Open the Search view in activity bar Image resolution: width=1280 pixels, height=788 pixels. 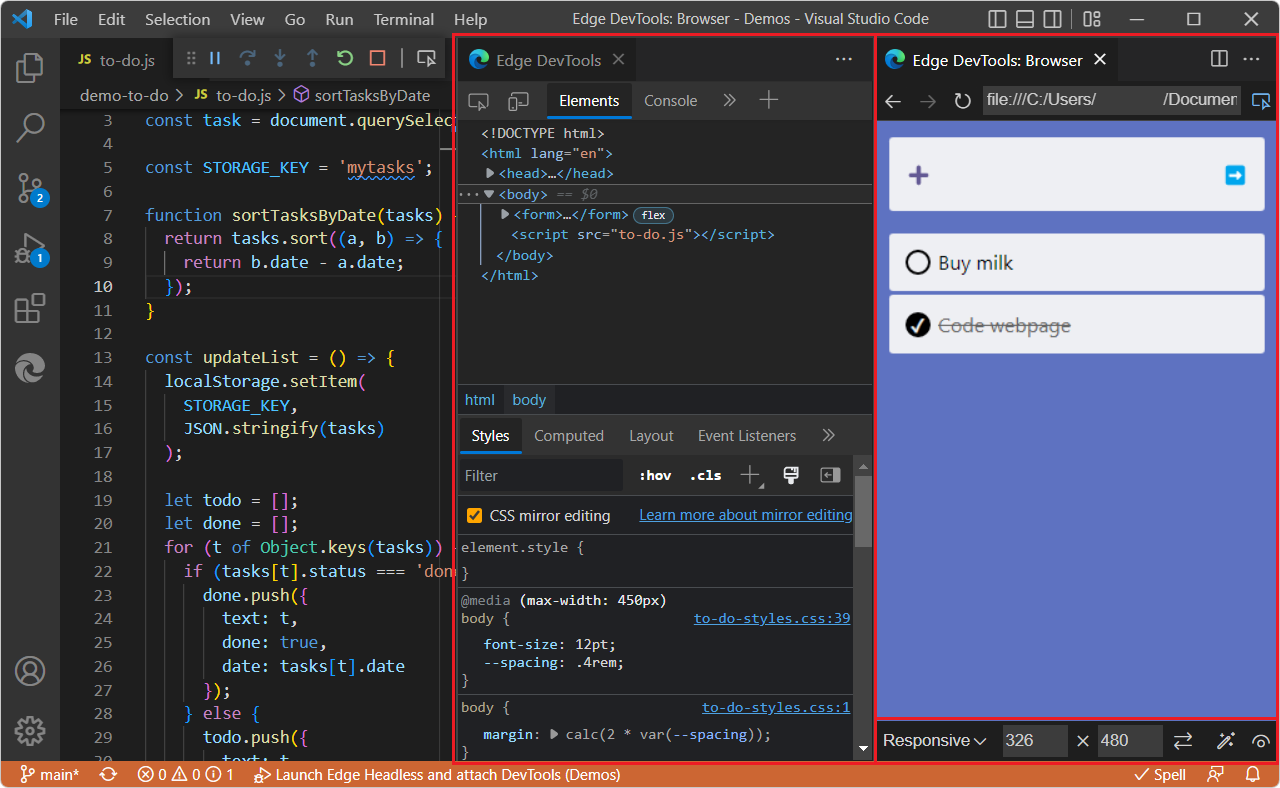click(30, 127)
